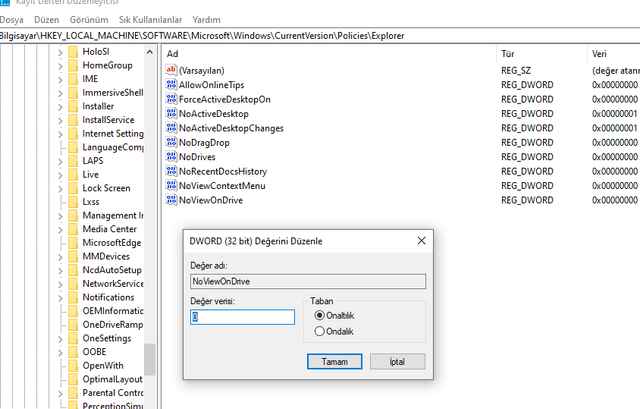Open the Yardım menu
This screenshot has height=409, width=640.
206,20
